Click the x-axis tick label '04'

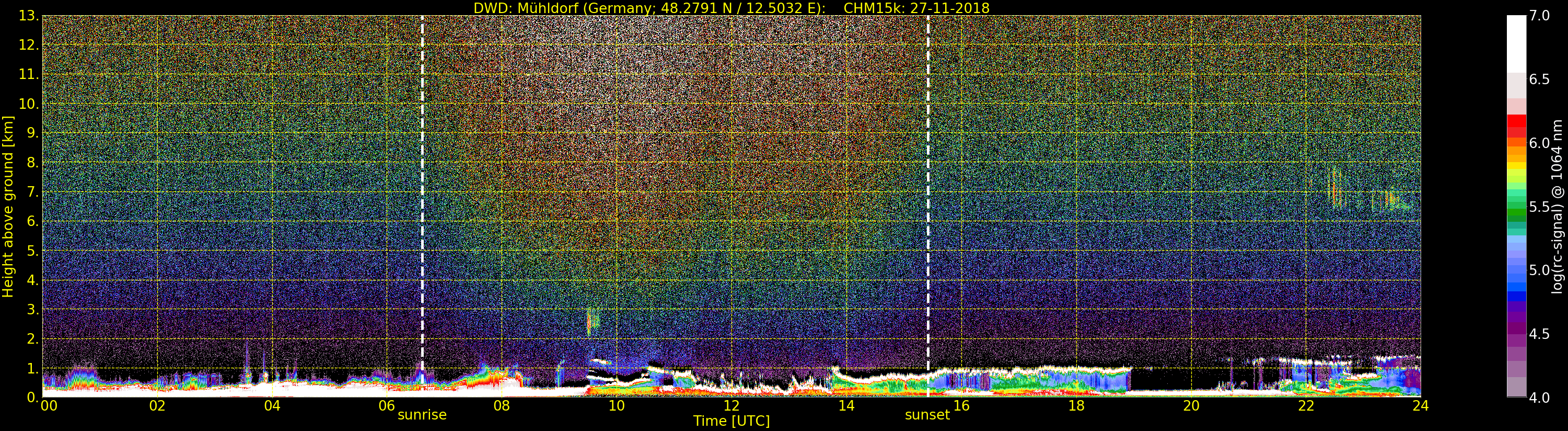tap(272, 406)
